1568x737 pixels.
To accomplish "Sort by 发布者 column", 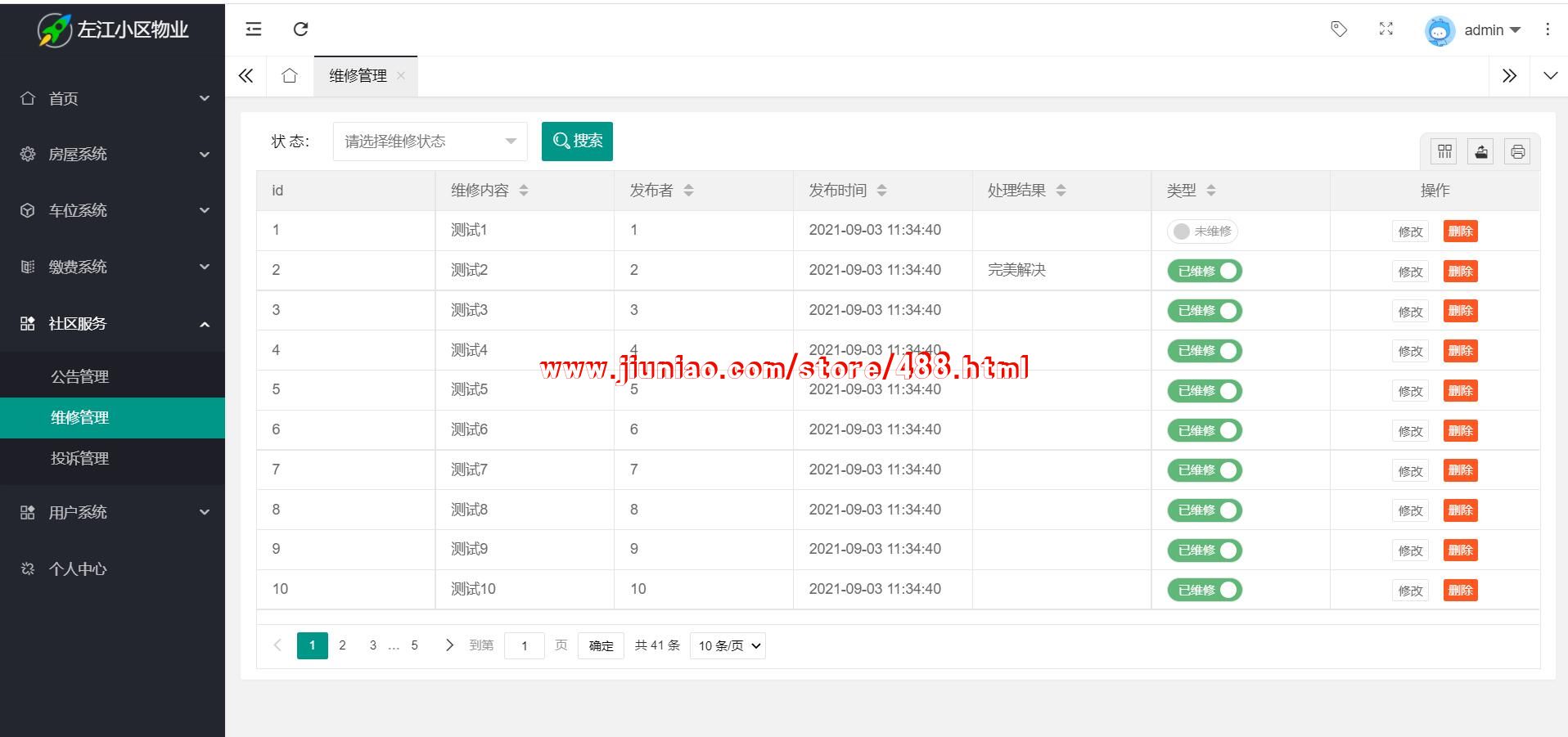I will tap(688, 191).
